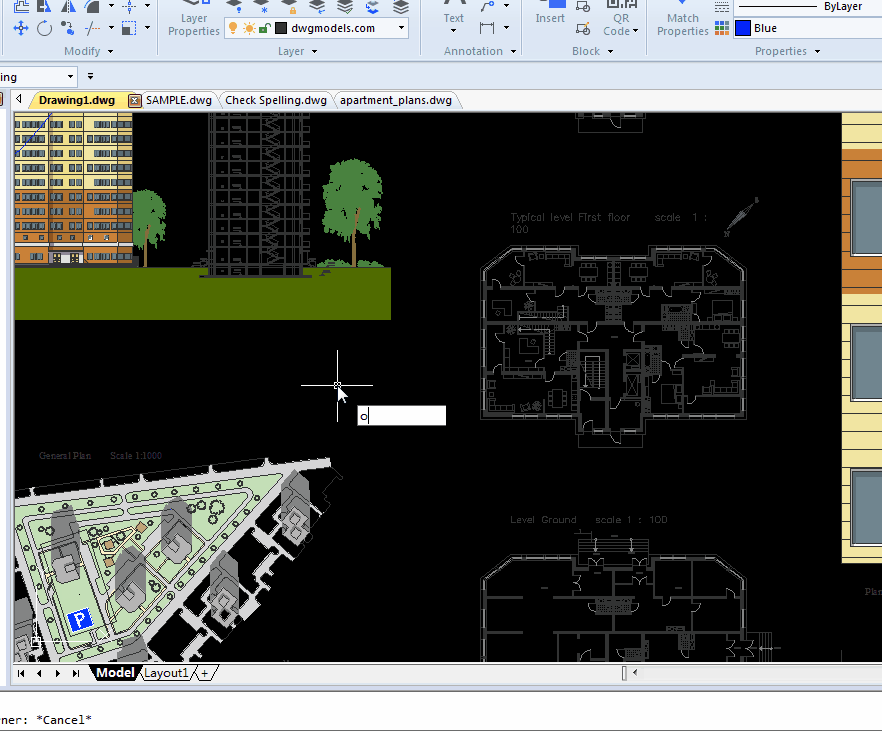Select the Rotate tool

44,28
